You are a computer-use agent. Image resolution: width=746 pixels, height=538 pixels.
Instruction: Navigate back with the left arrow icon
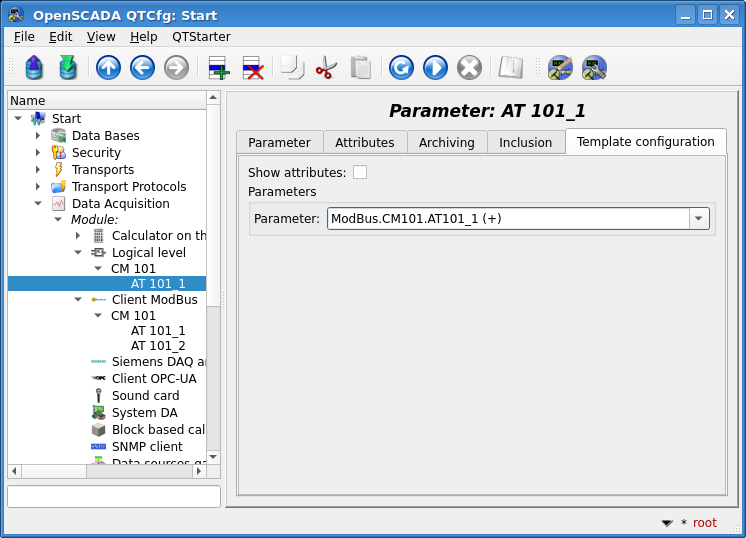(142, 68)
